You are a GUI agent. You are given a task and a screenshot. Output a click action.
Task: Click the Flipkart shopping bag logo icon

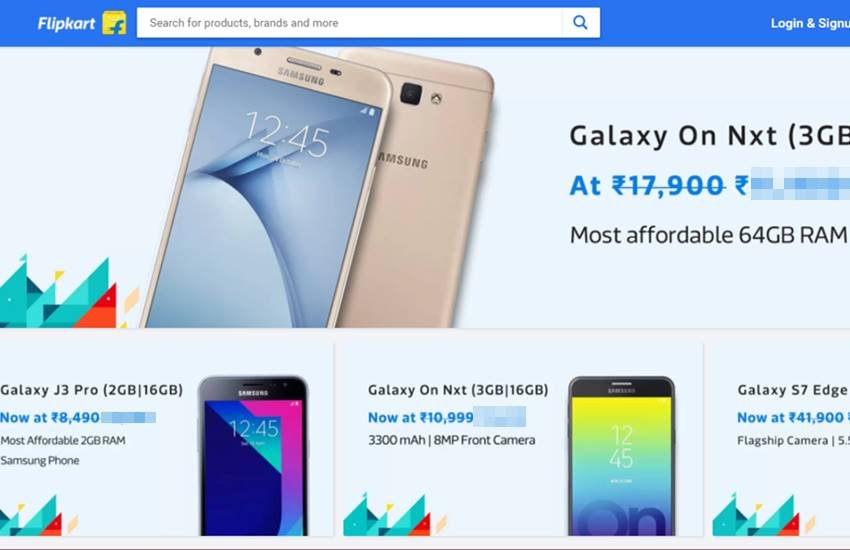(x=114, y=23)
